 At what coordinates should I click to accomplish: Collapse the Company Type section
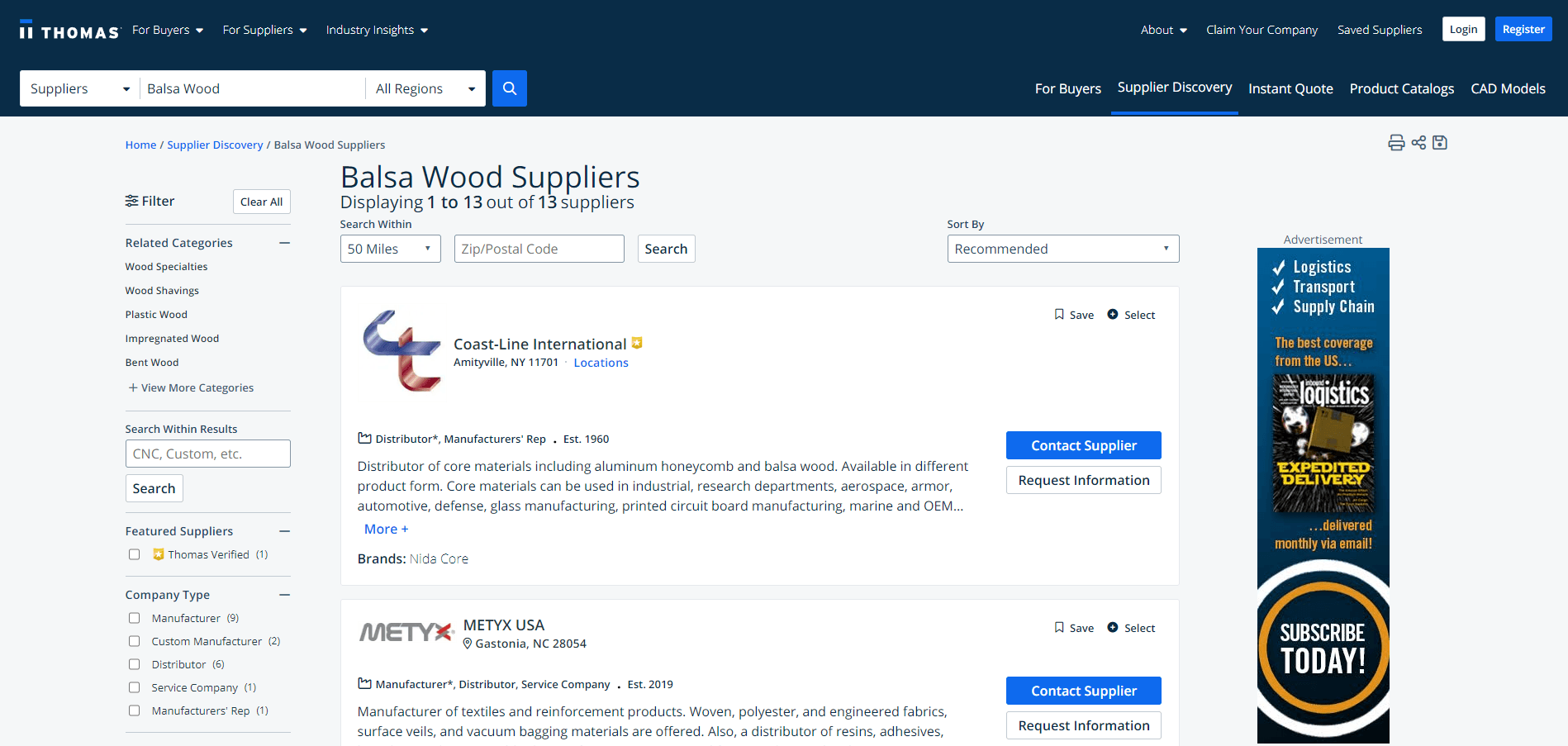[285, 595]
